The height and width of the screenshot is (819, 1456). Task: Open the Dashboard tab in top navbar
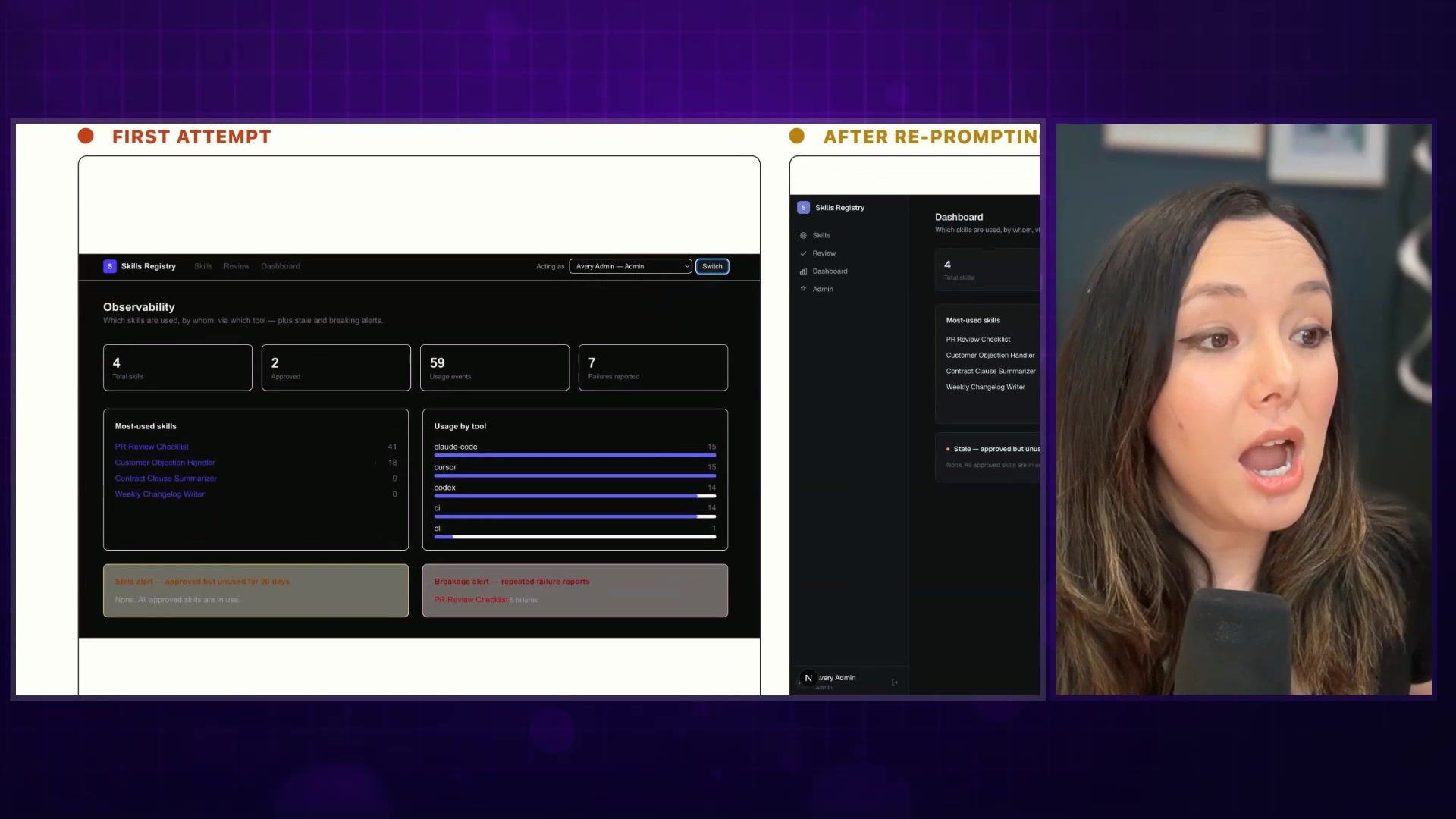(281, 266)
